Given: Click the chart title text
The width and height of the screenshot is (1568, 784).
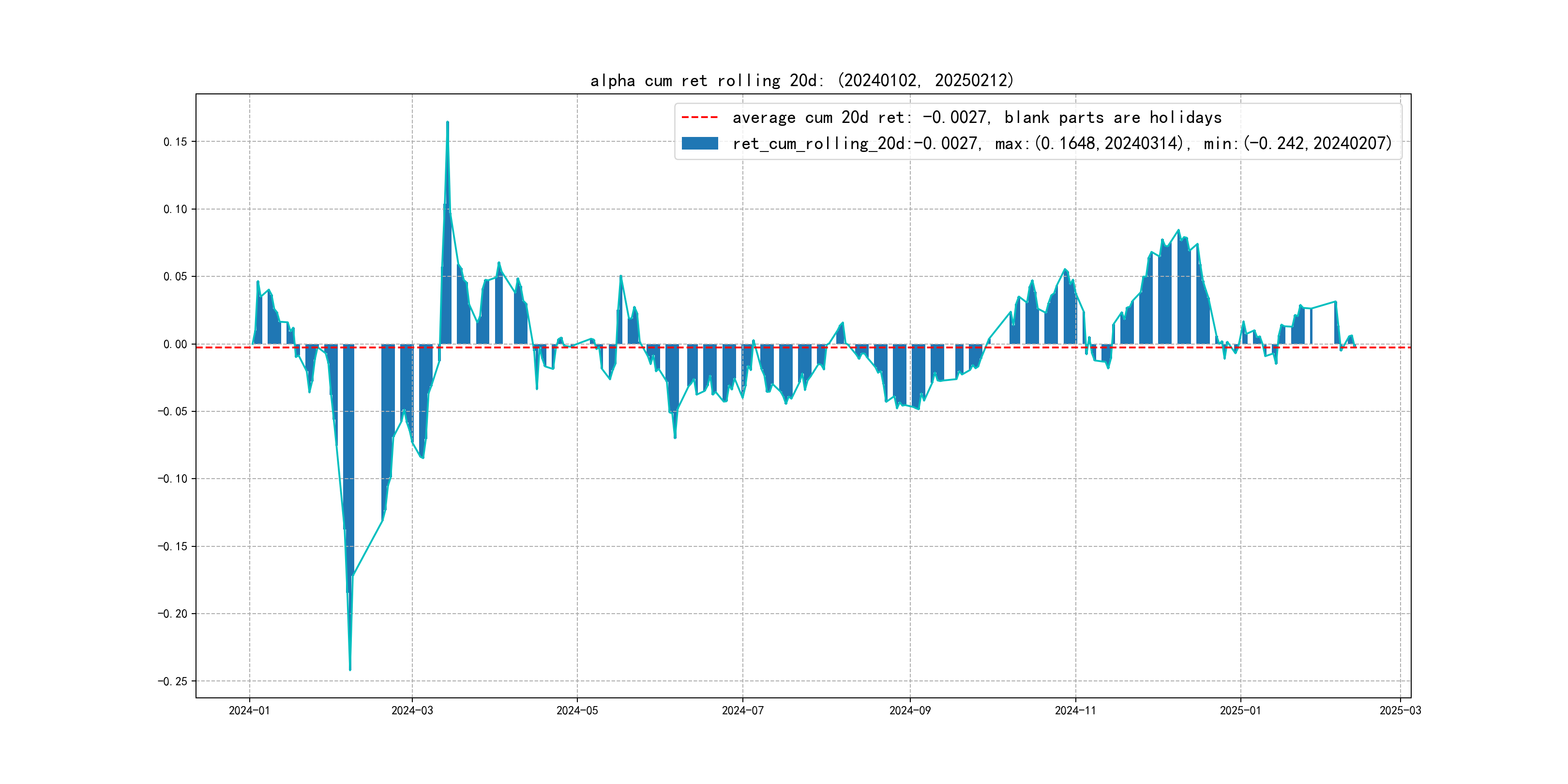Looking at the screenshot, I should point(801,80).
